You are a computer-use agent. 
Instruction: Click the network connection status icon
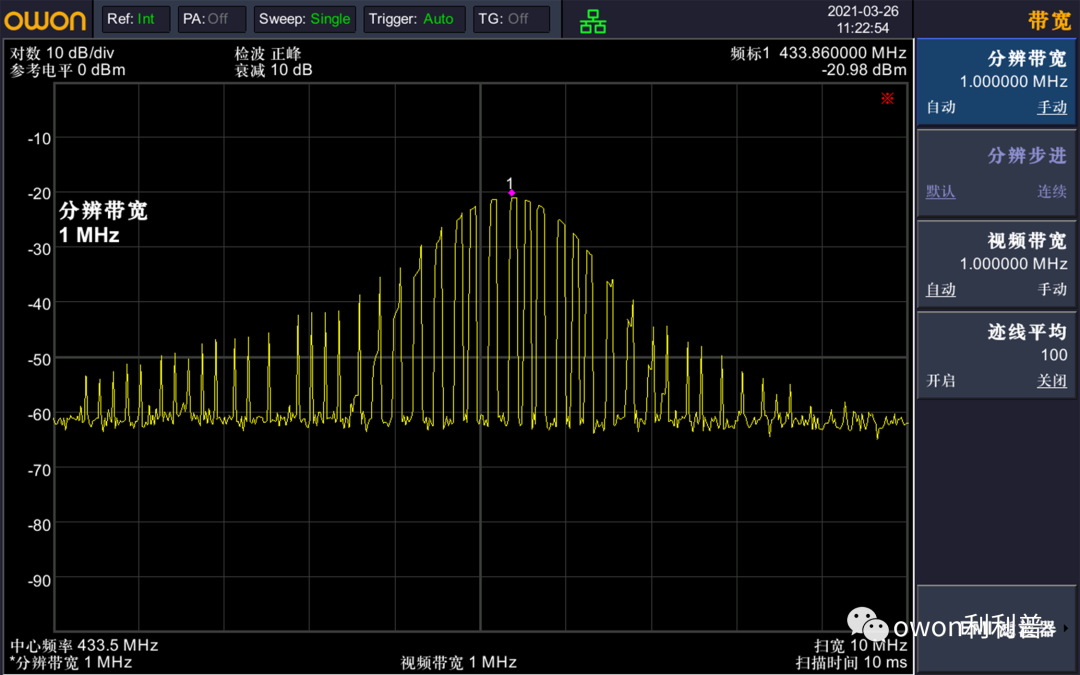(593, 21)
